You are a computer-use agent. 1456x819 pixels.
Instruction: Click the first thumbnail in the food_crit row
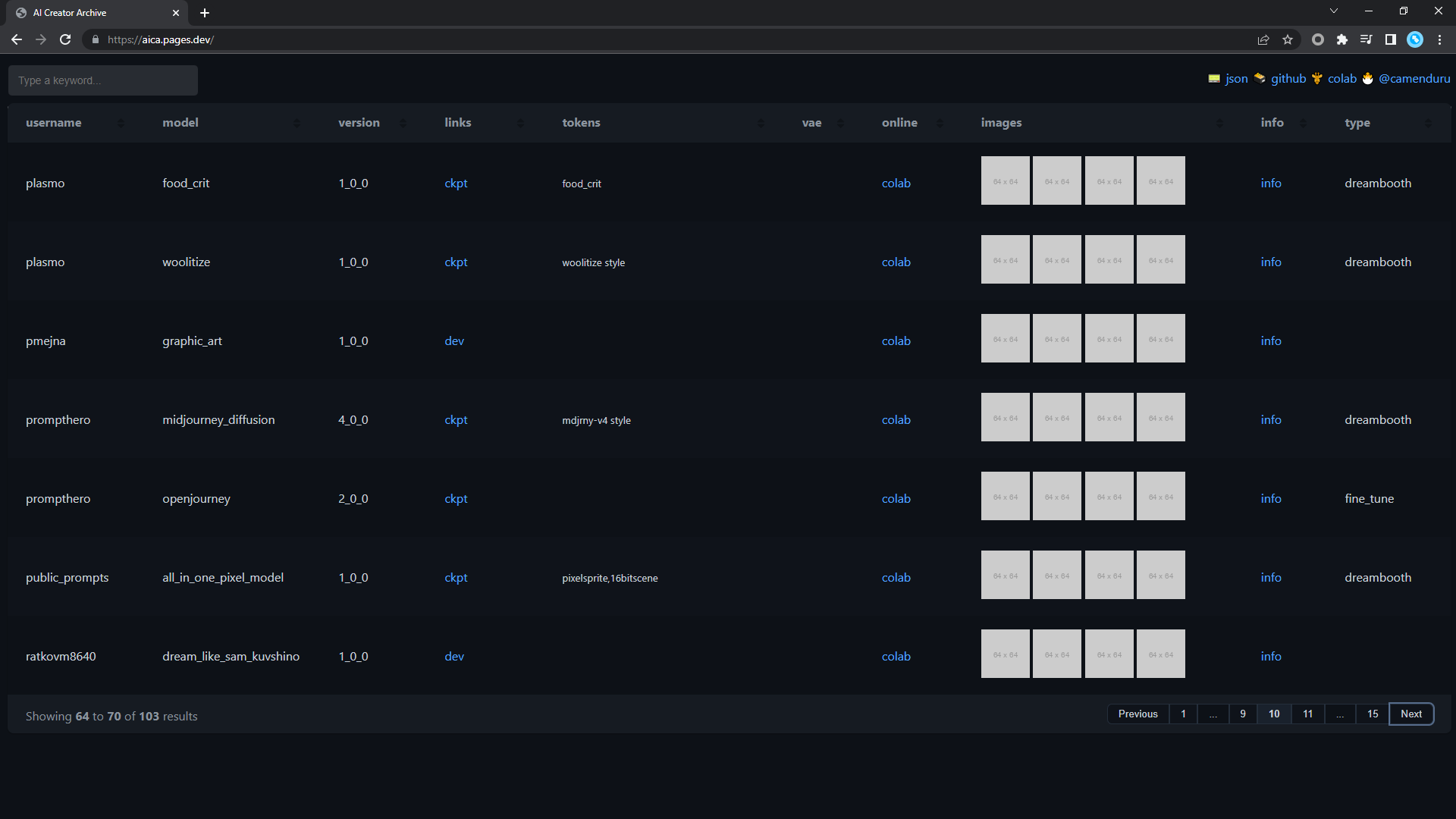pyautogui.click(x=1005, y=181)
